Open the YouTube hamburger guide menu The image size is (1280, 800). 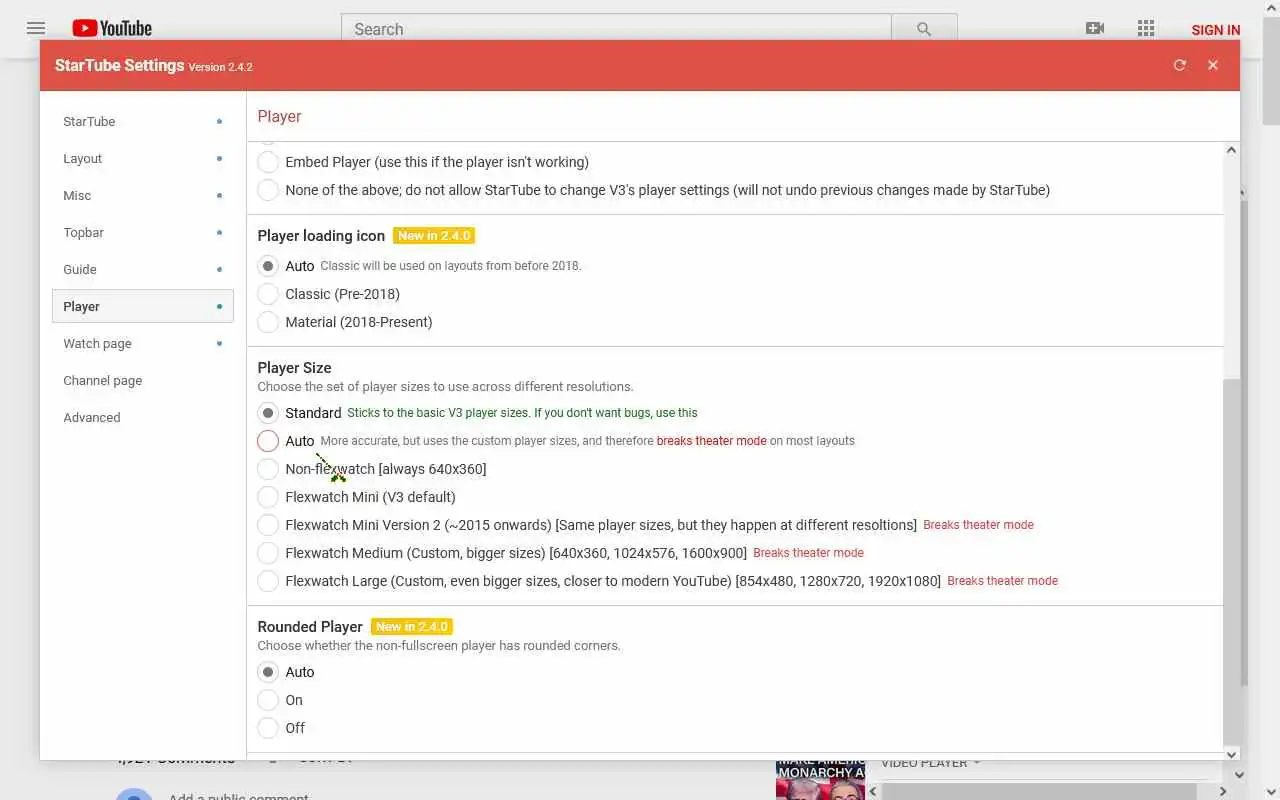coord(36,28)
